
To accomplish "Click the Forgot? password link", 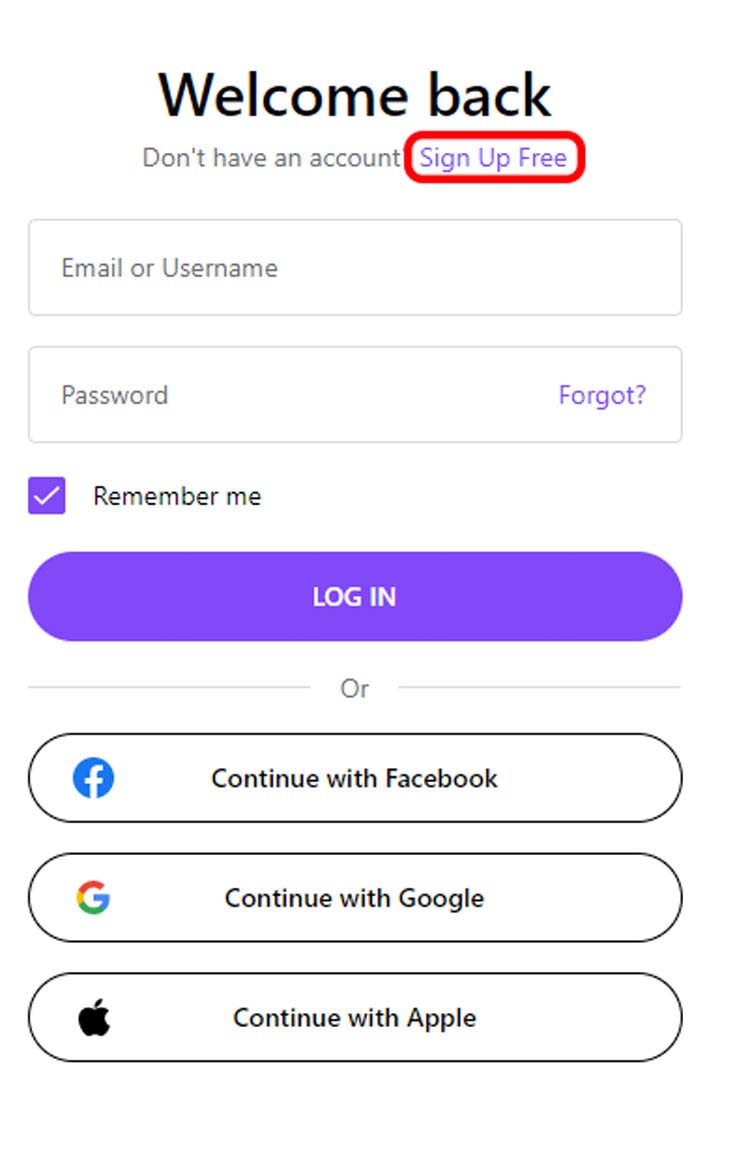I will coord(602,395).
